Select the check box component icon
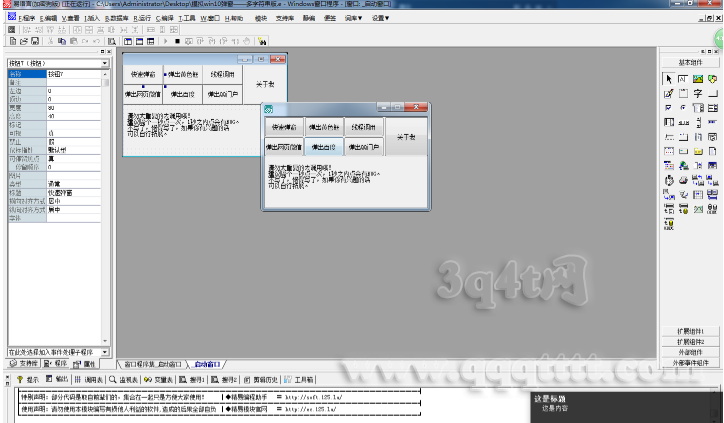Viewport: 724px width, 423px height. click(669, 108)
